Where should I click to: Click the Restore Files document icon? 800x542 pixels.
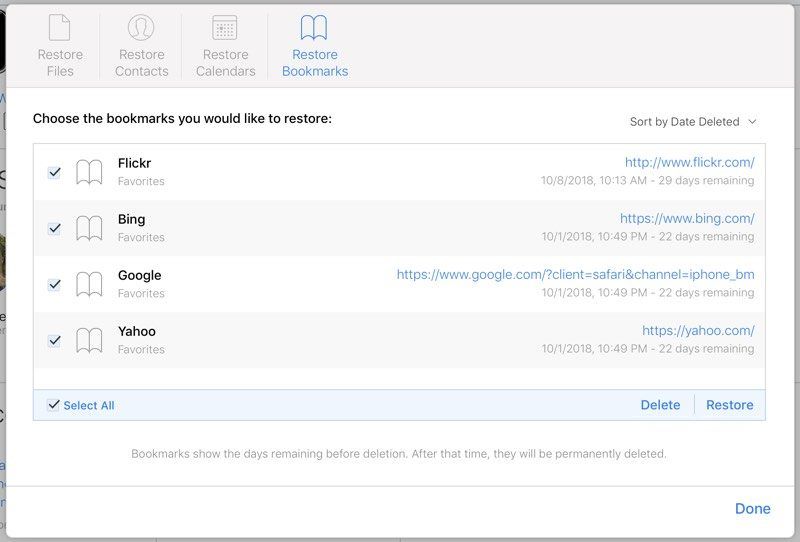coord(60,27)
